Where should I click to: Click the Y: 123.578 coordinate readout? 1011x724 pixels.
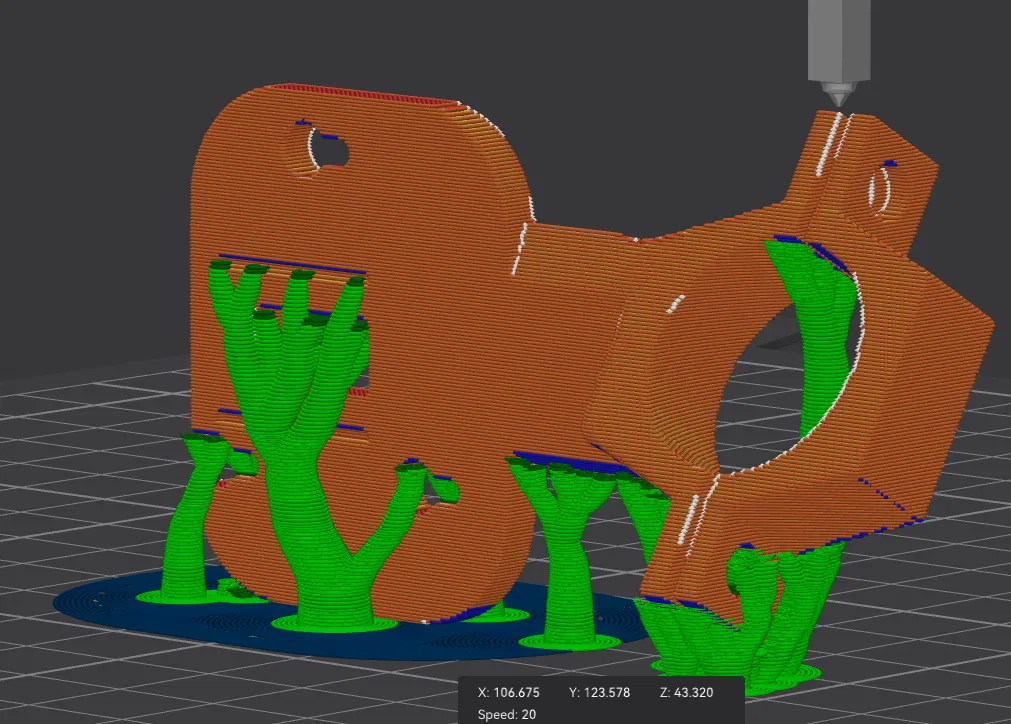(599, 692)
